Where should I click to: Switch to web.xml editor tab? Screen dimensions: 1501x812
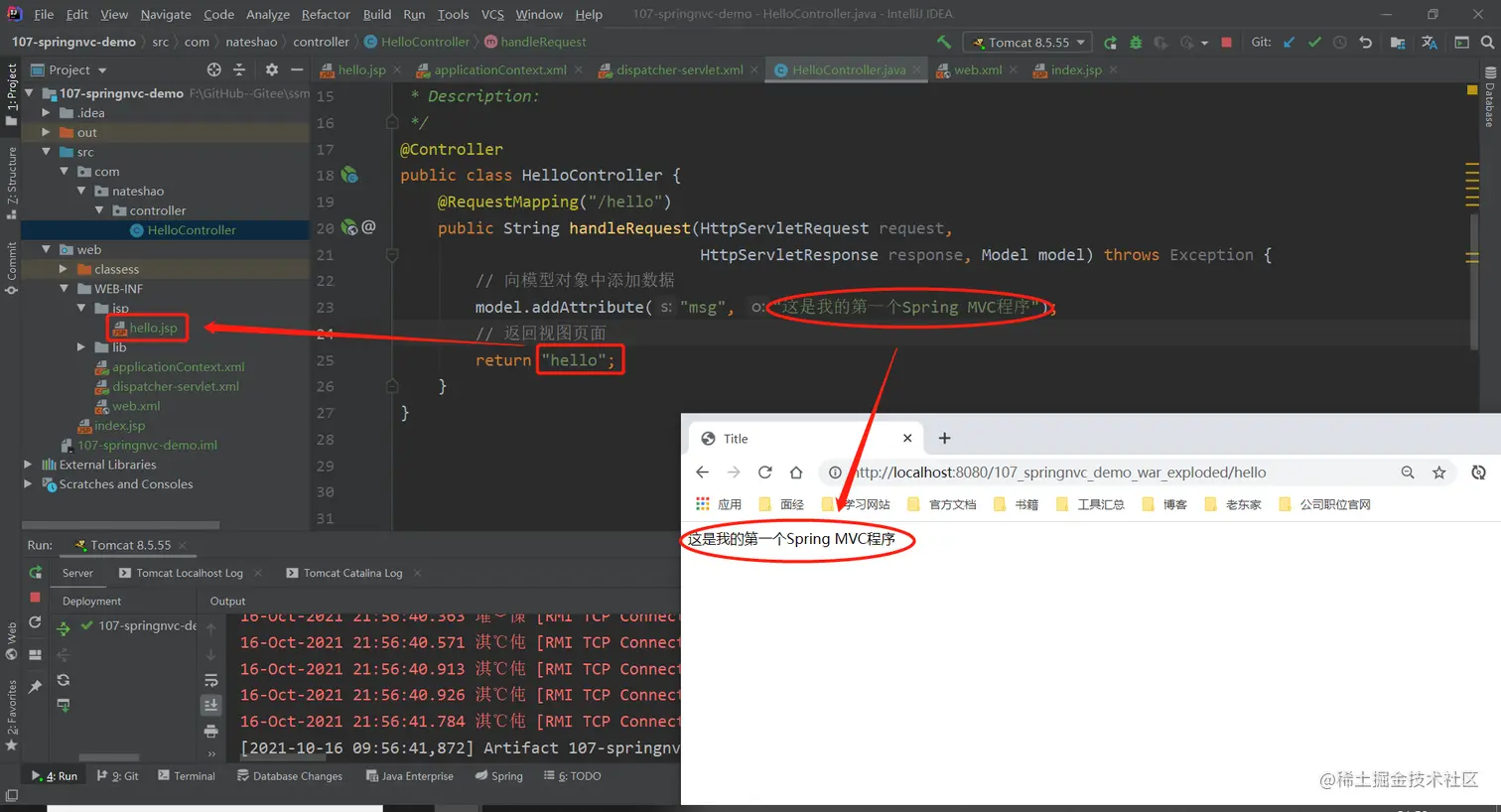click(978, 69)
